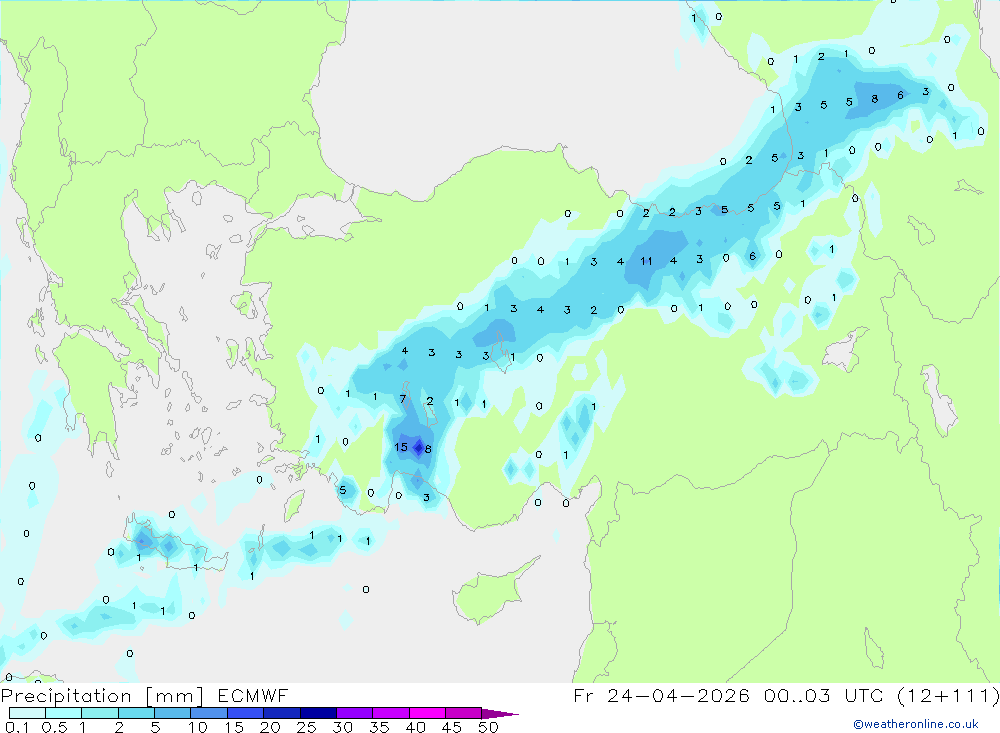The width and height of the screenshot is (1000, 733).
Task: Click the 10–15 mm legend color box
Action: [209, 713]
